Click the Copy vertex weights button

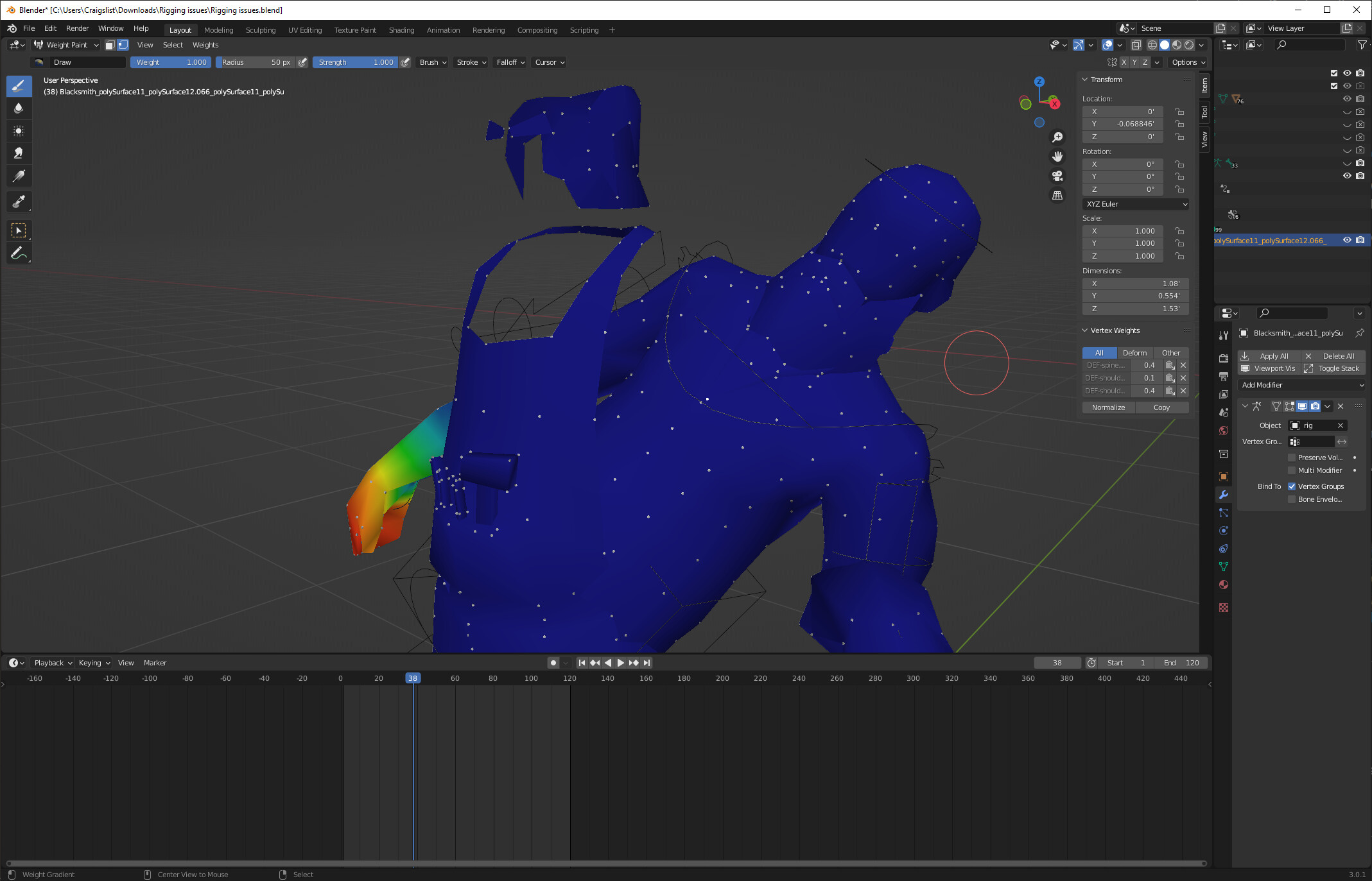pyautogui.click(x=1161, y=407)
